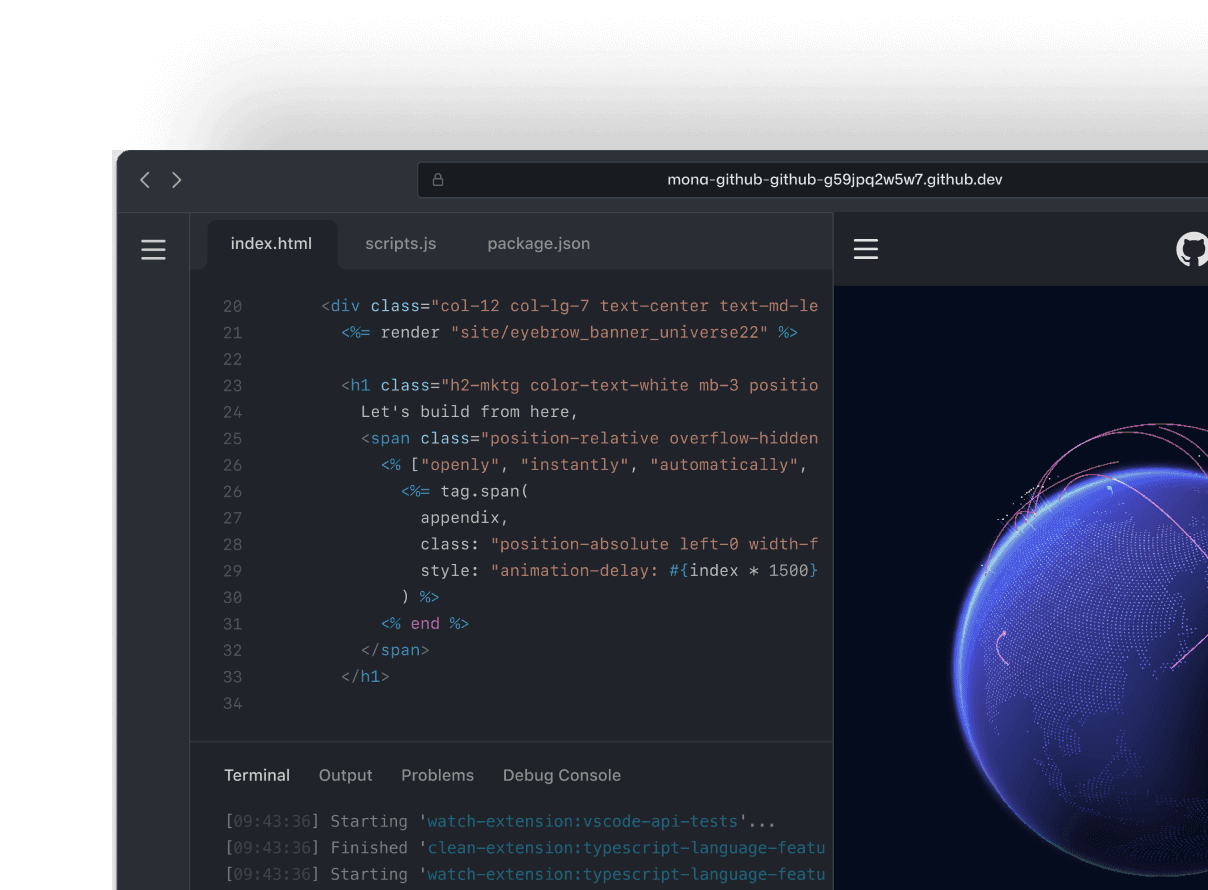Click the 'tag.span(' code text
The height and width of the screenshot is (890, 1208).
[x=485, y=491]
